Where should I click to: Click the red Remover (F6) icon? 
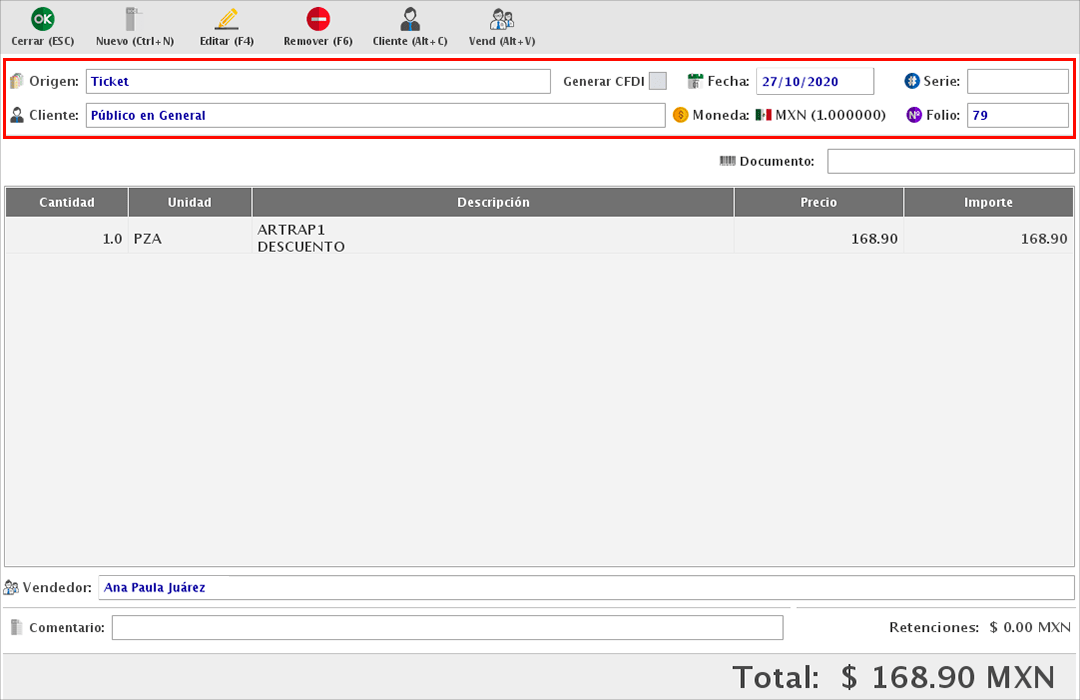(318, 19)
